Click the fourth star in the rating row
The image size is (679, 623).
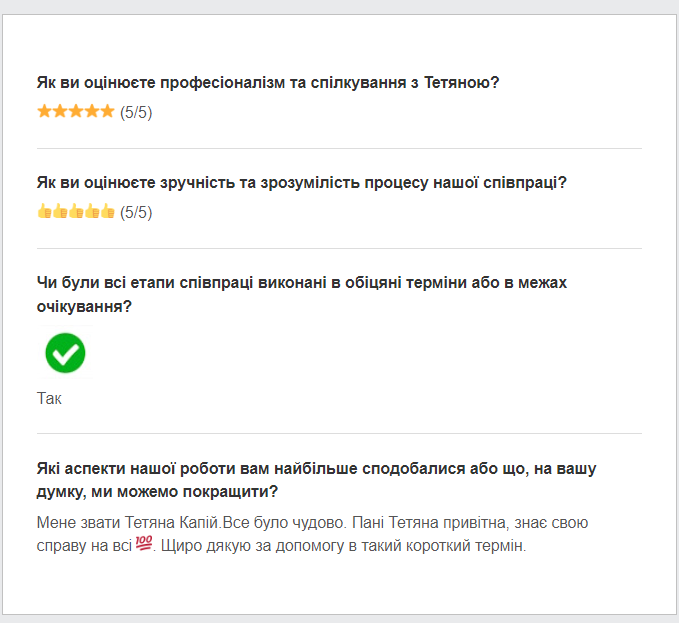coord(91,111)
